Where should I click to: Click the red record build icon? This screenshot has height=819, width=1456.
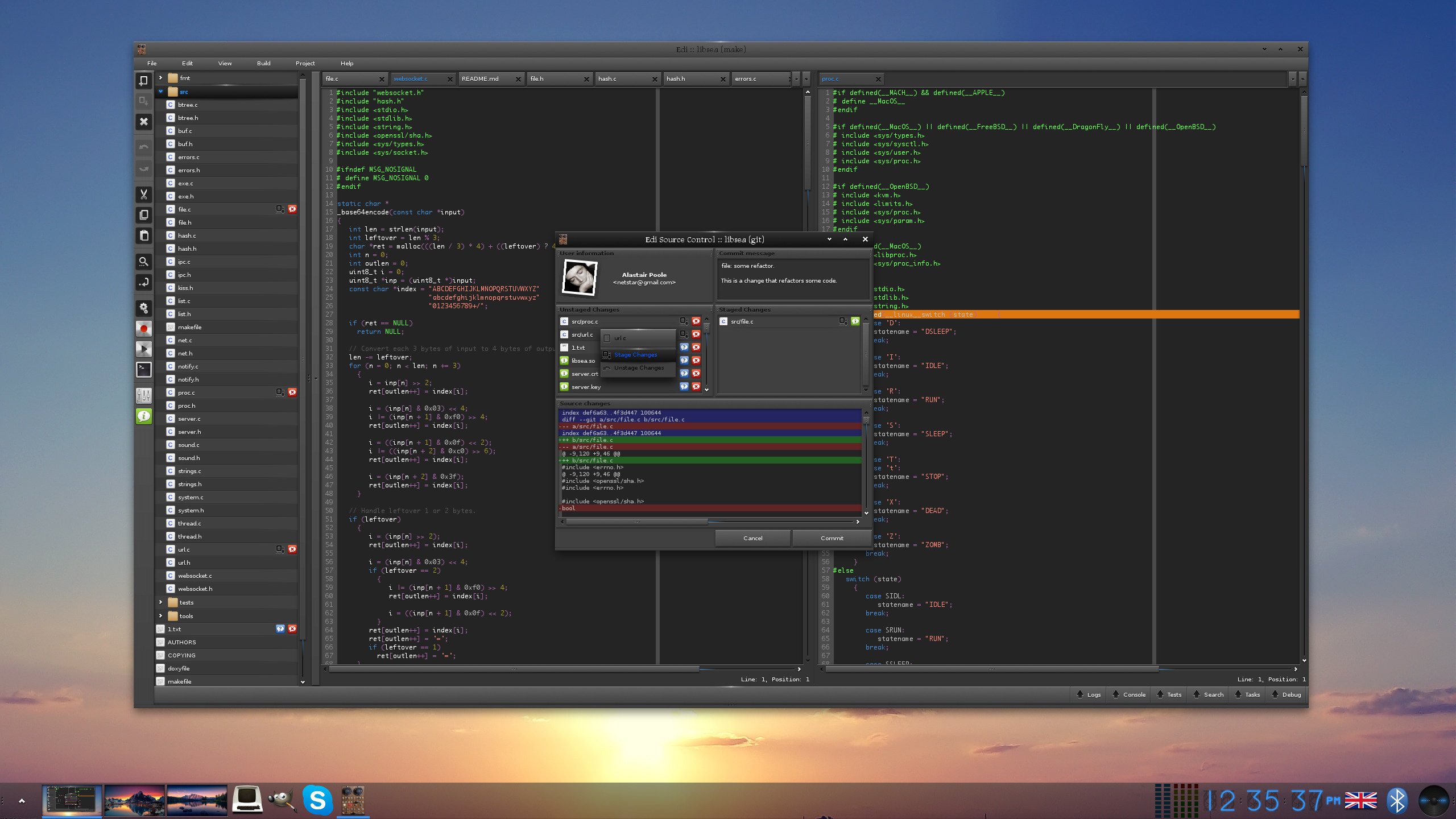coord(144,328)
